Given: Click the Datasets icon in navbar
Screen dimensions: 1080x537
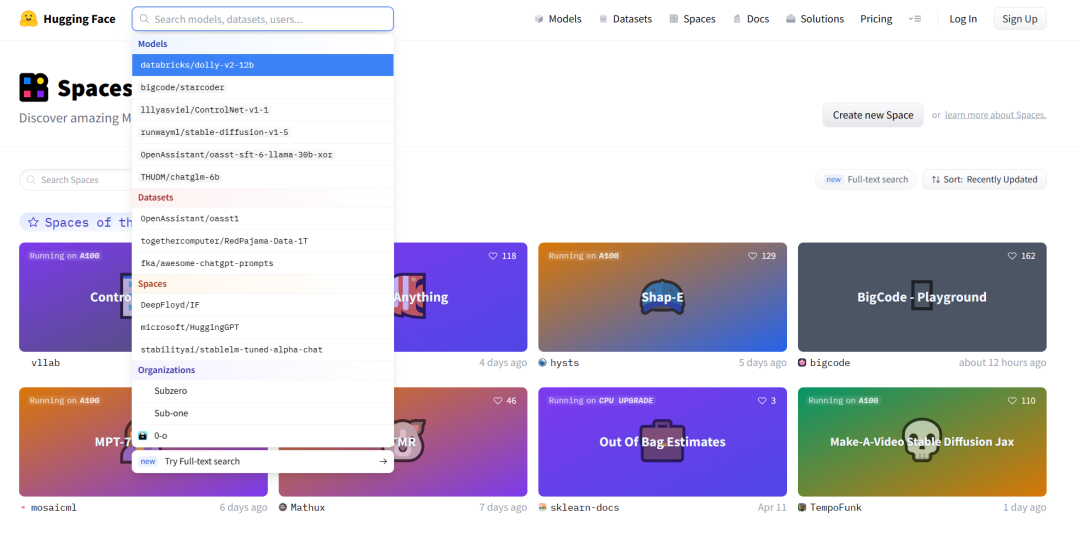Looking at the screenshot, I should pyautogui.click(x=603, y=19).
